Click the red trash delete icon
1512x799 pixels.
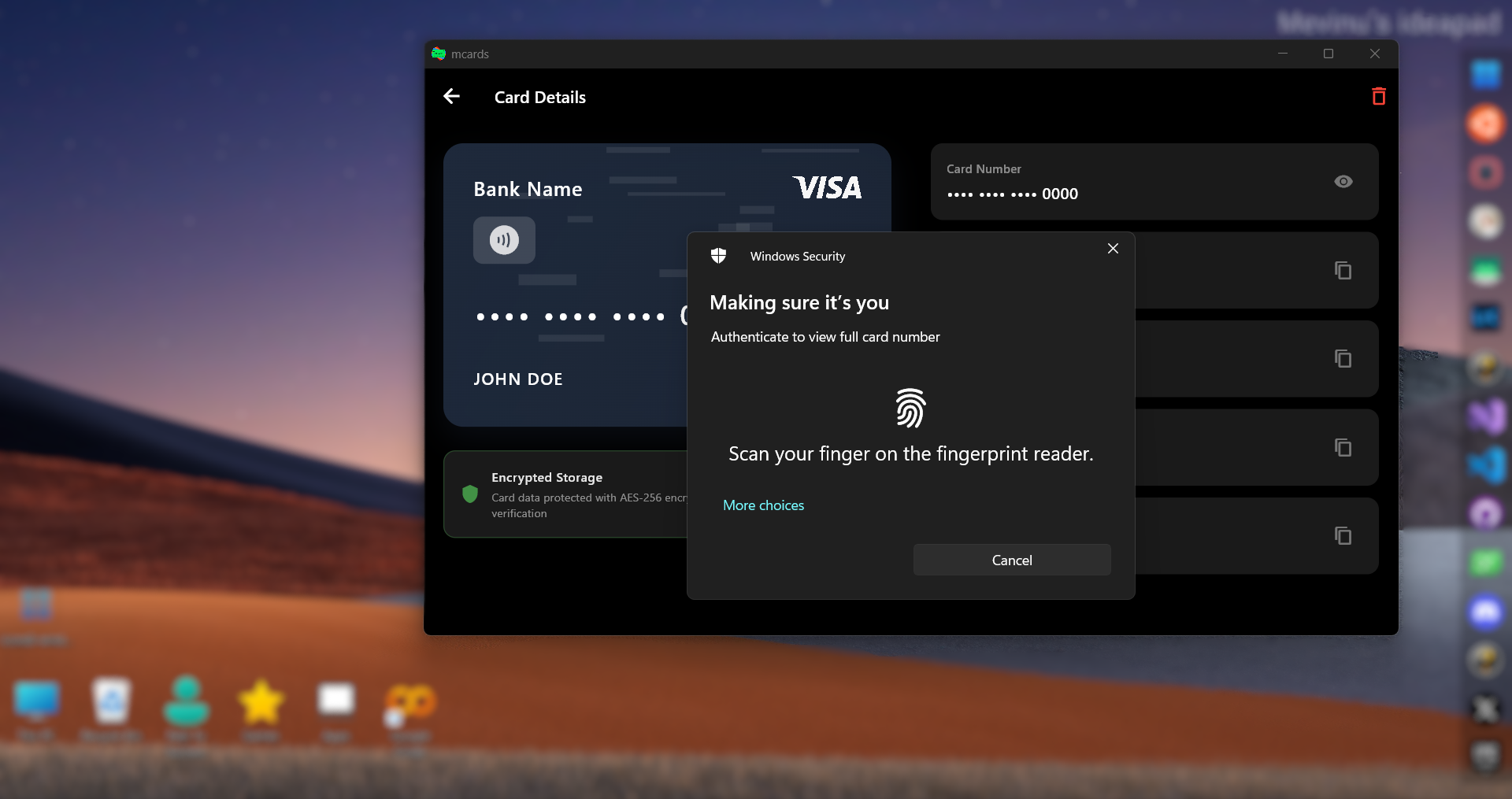click(x=1379, y=96)
